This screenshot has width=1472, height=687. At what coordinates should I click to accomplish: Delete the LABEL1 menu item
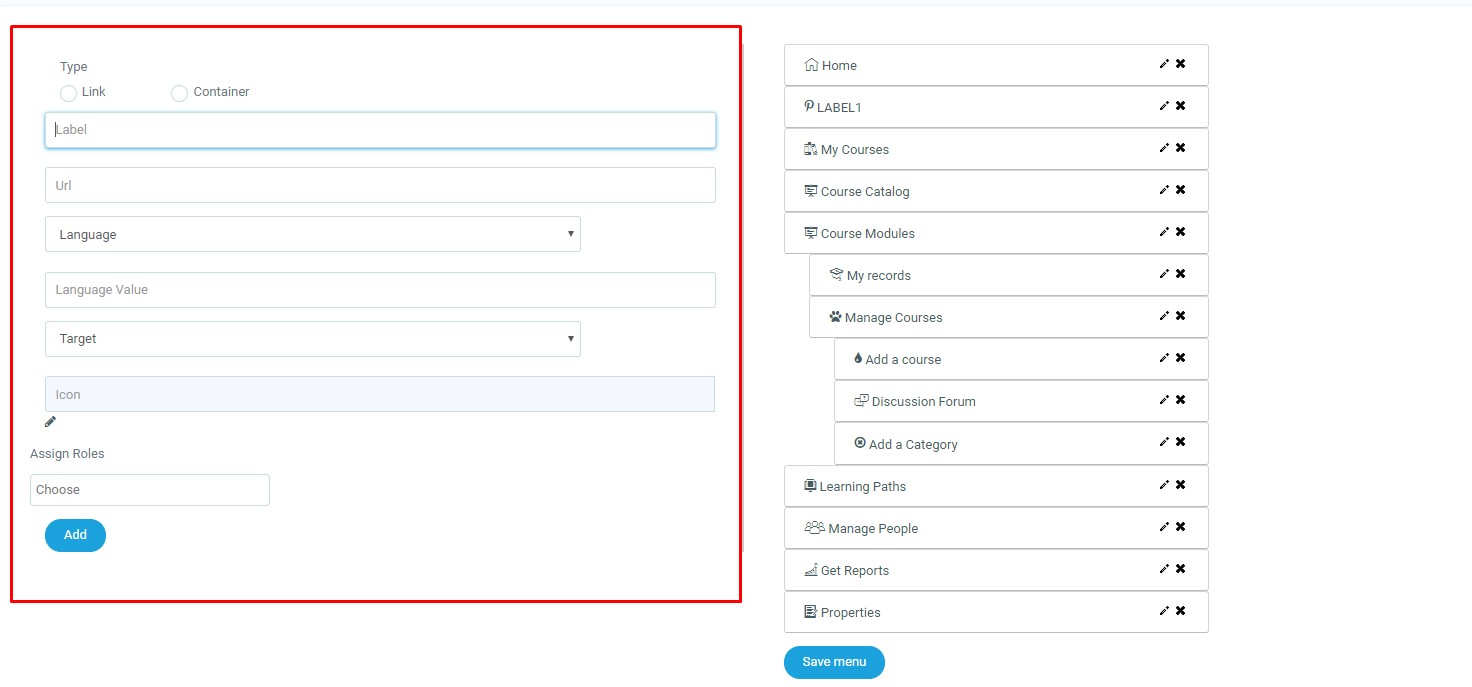tap(1180, 106)
